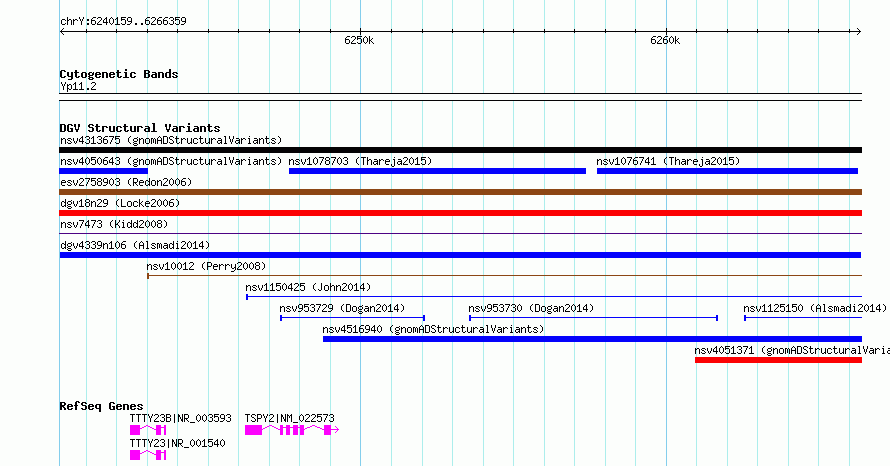
Task: Click the blue nsv1076741 Thareja2015 bar
Action: click(x=727, y=171)
